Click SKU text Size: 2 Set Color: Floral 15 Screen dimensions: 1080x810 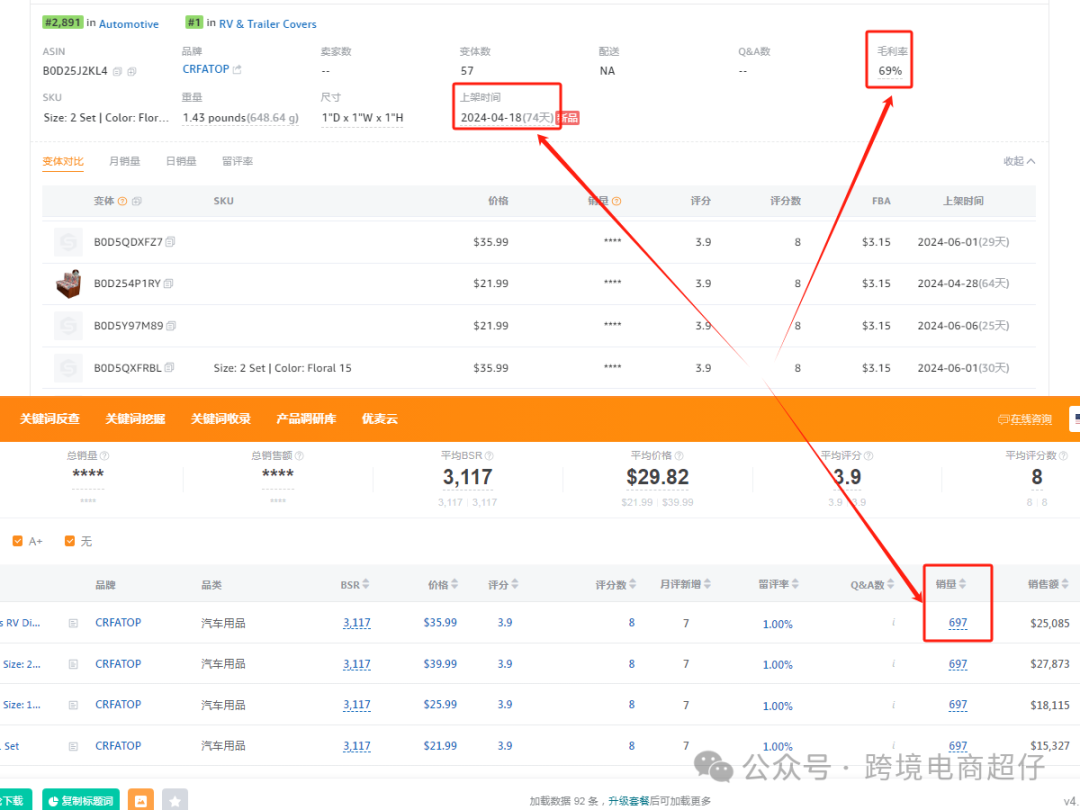(282, 368)
